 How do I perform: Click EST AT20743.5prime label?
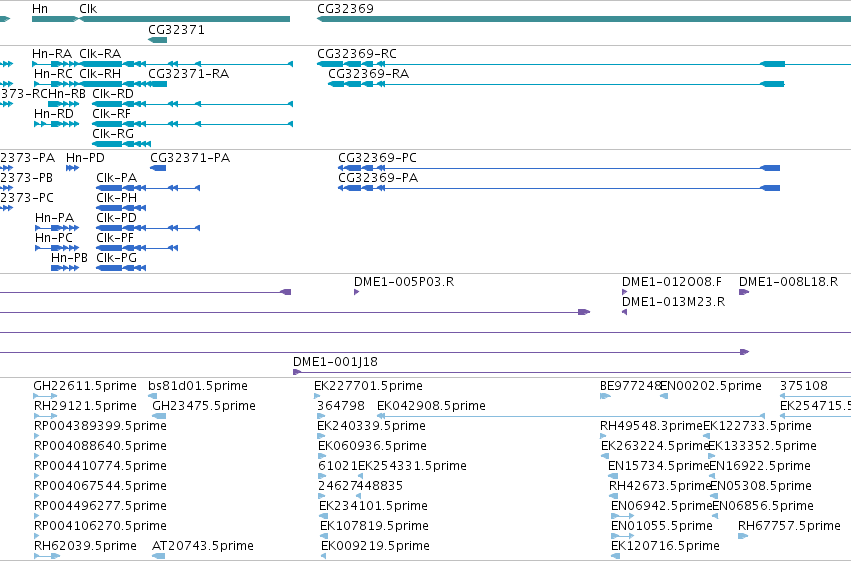[203, 546]
